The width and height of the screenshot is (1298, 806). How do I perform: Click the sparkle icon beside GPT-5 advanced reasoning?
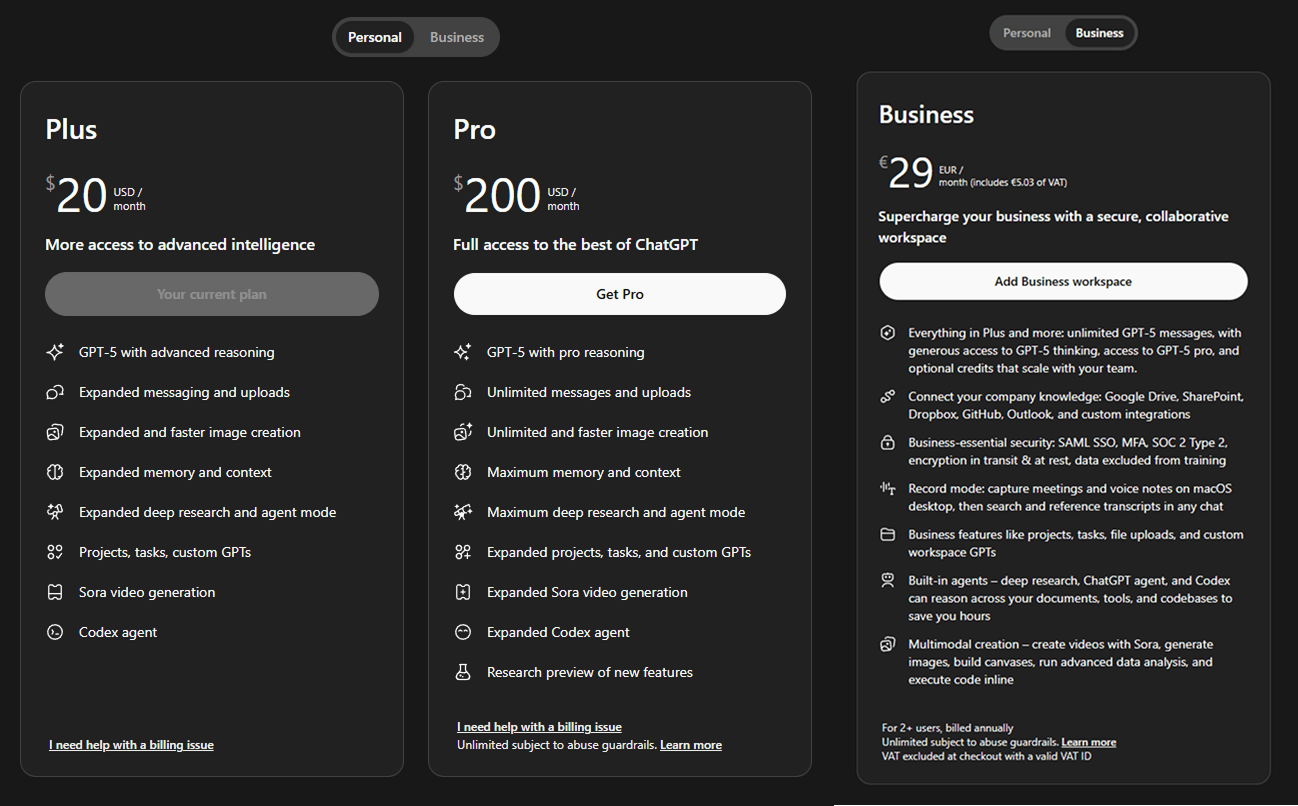55,352
